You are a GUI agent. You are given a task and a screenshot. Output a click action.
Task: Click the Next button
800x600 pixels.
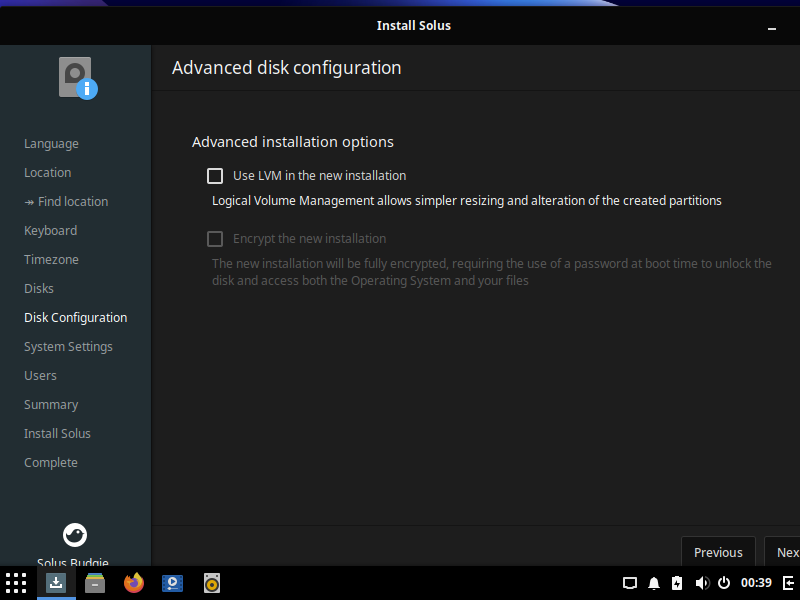point(782,552)
